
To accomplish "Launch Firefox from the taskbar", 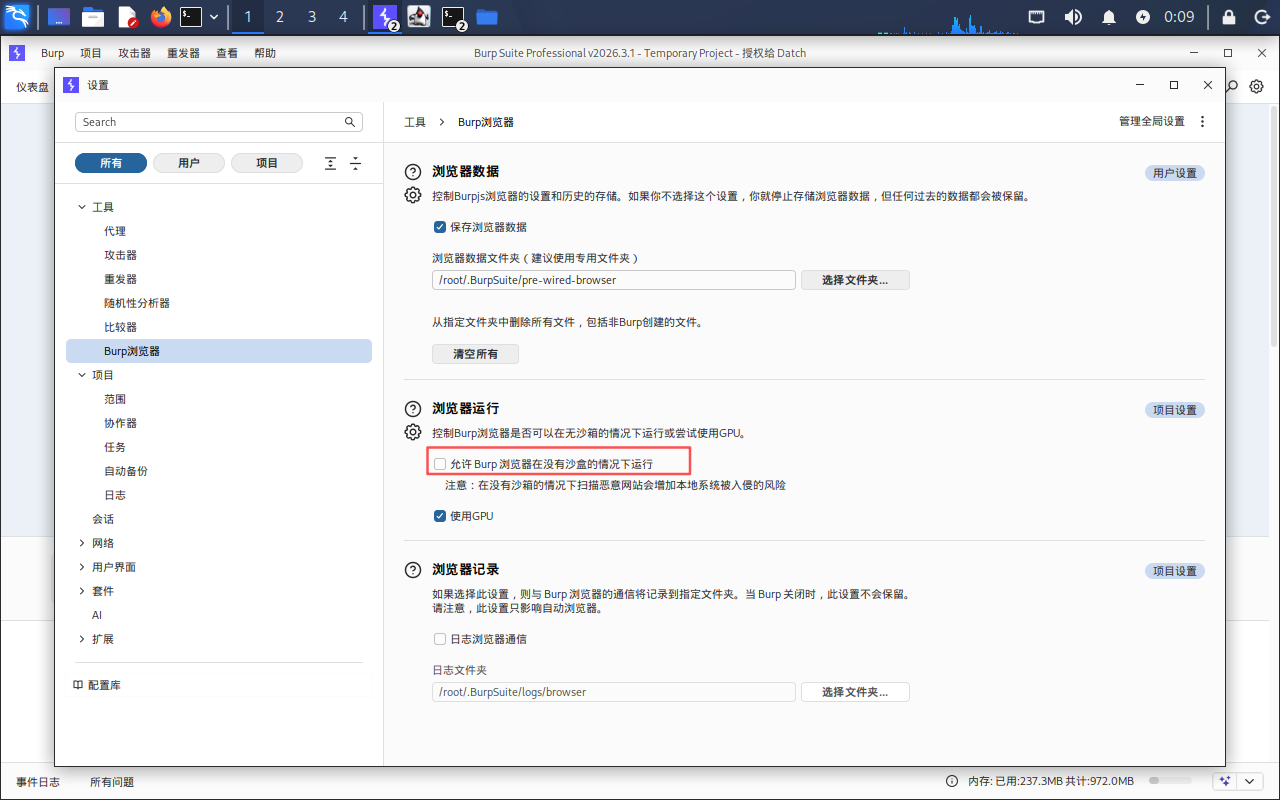I will [161, 17].
